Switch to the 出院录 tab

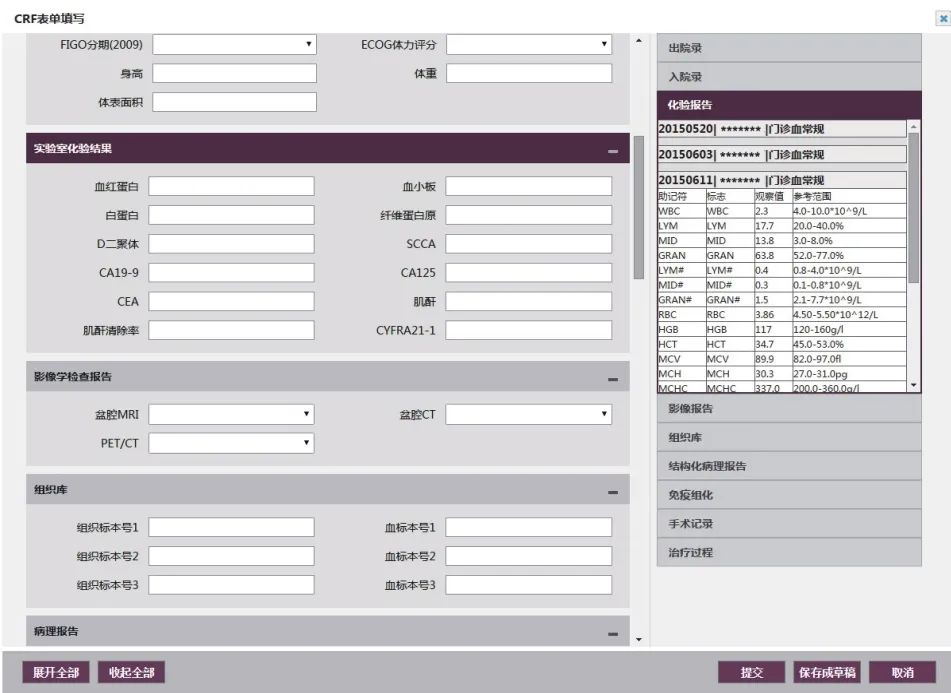[x=788, y=48]
